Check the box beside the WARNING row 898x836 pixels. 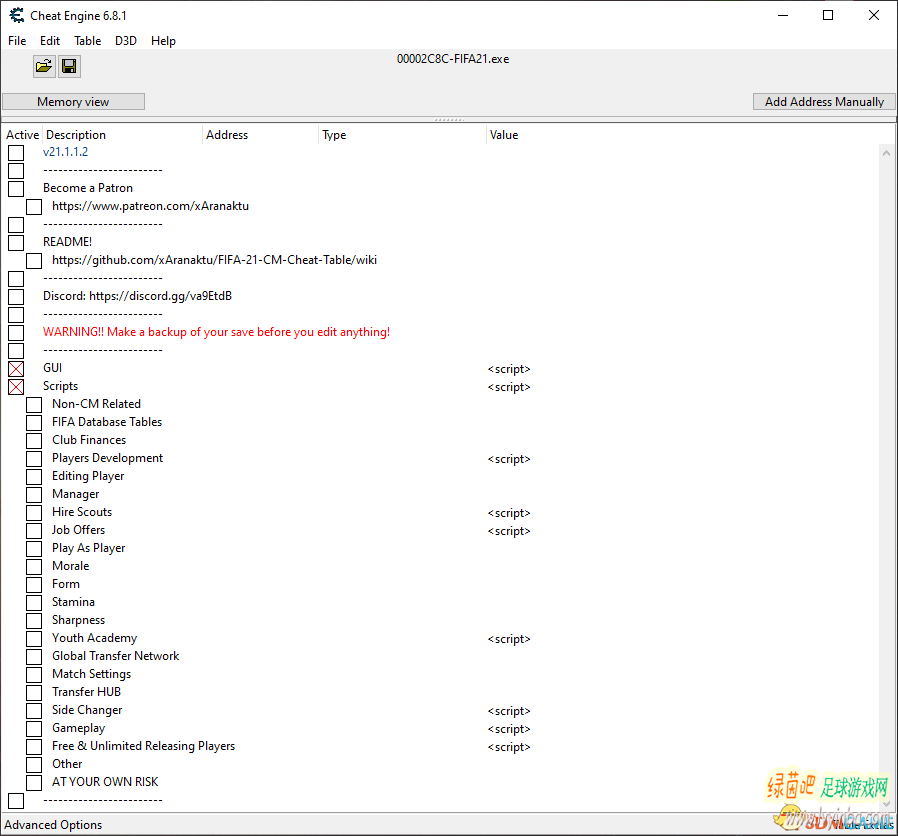pos(16,333)
